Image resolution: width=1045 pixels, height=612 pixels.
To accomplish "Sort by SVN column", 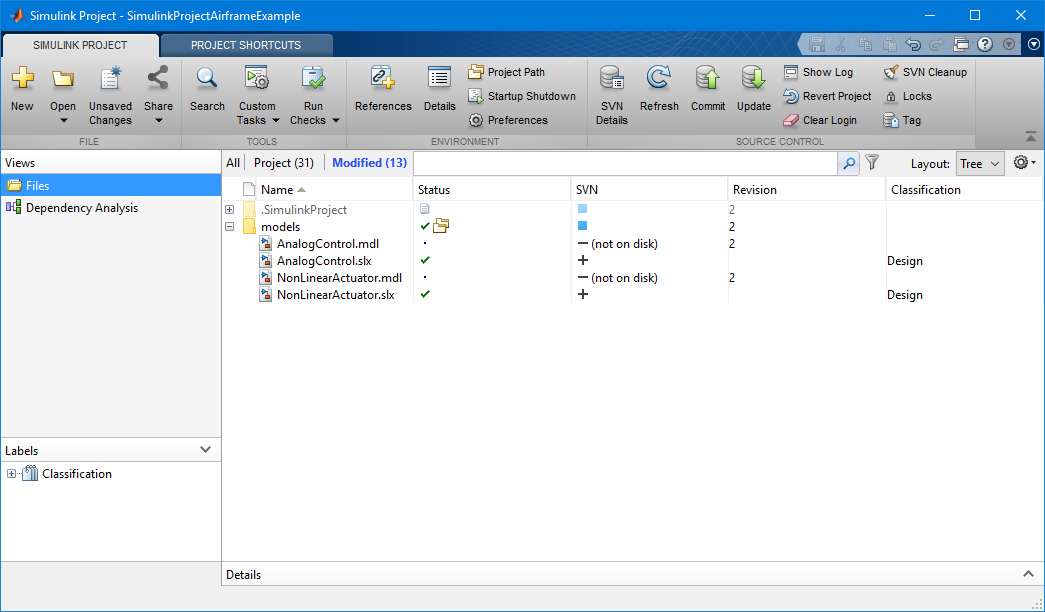I will pyautogui.click(x=649, y=190).
